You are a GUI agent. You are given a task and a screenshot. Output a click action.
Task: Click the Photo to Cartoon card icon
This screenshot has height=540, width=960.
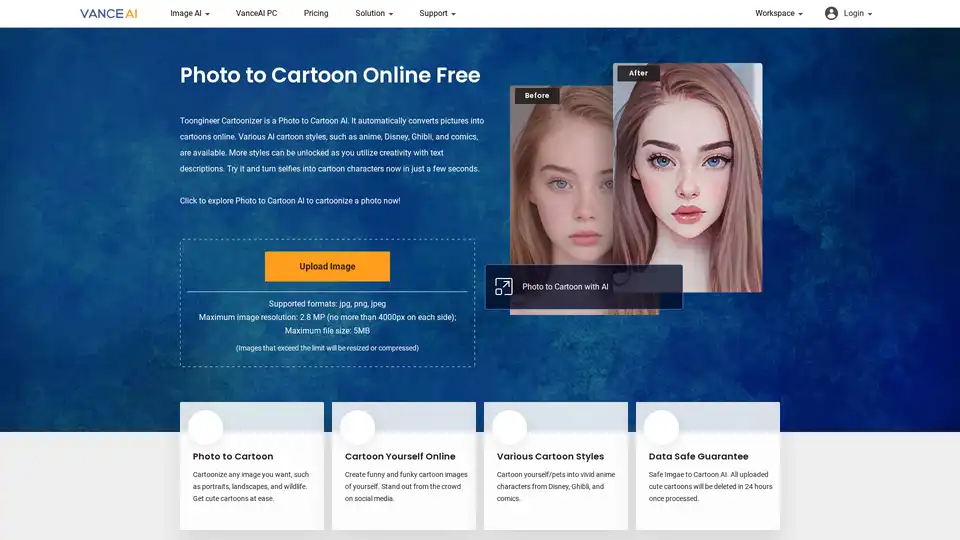(205, 428)
